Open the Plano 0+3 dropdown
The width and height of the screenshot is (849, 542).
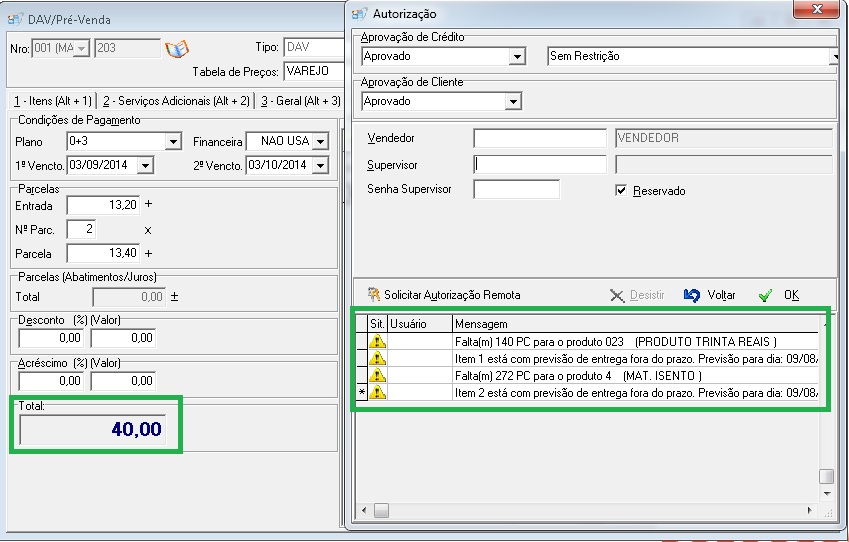(x=173, y=142)
